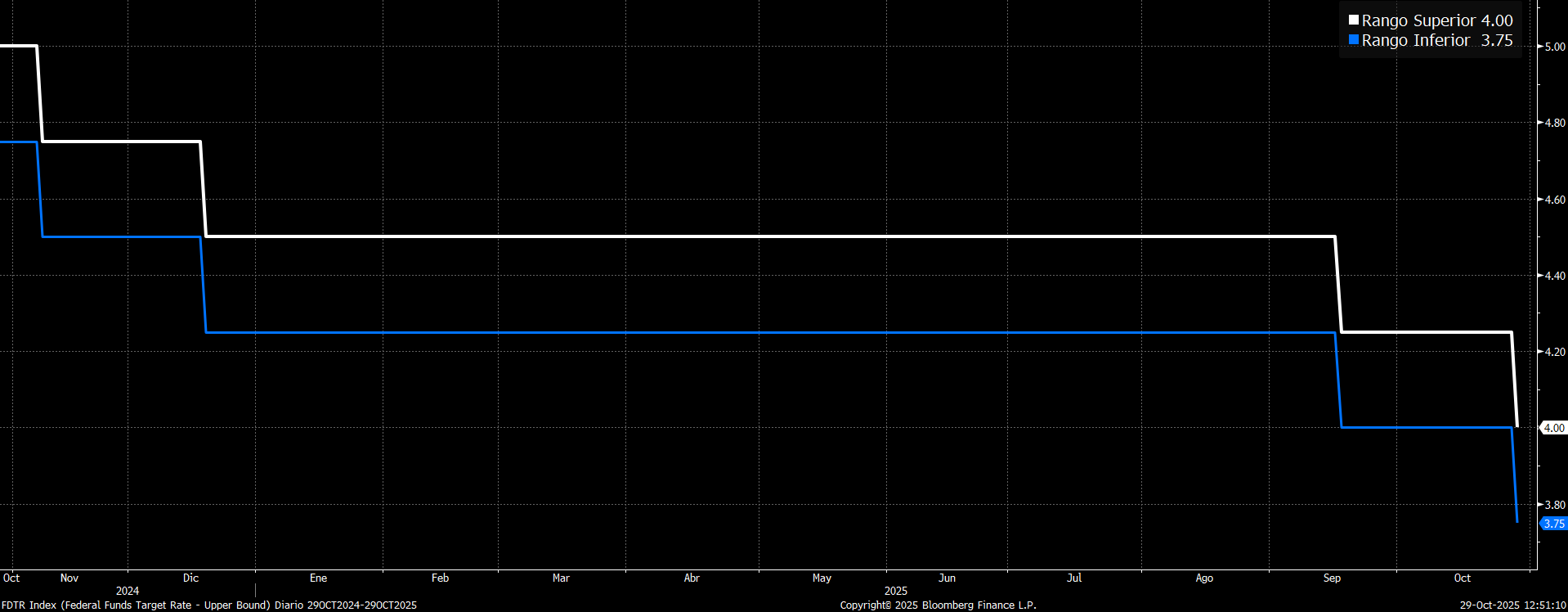Click the 5.00 y-axis label

click(x=1554, y=47)
